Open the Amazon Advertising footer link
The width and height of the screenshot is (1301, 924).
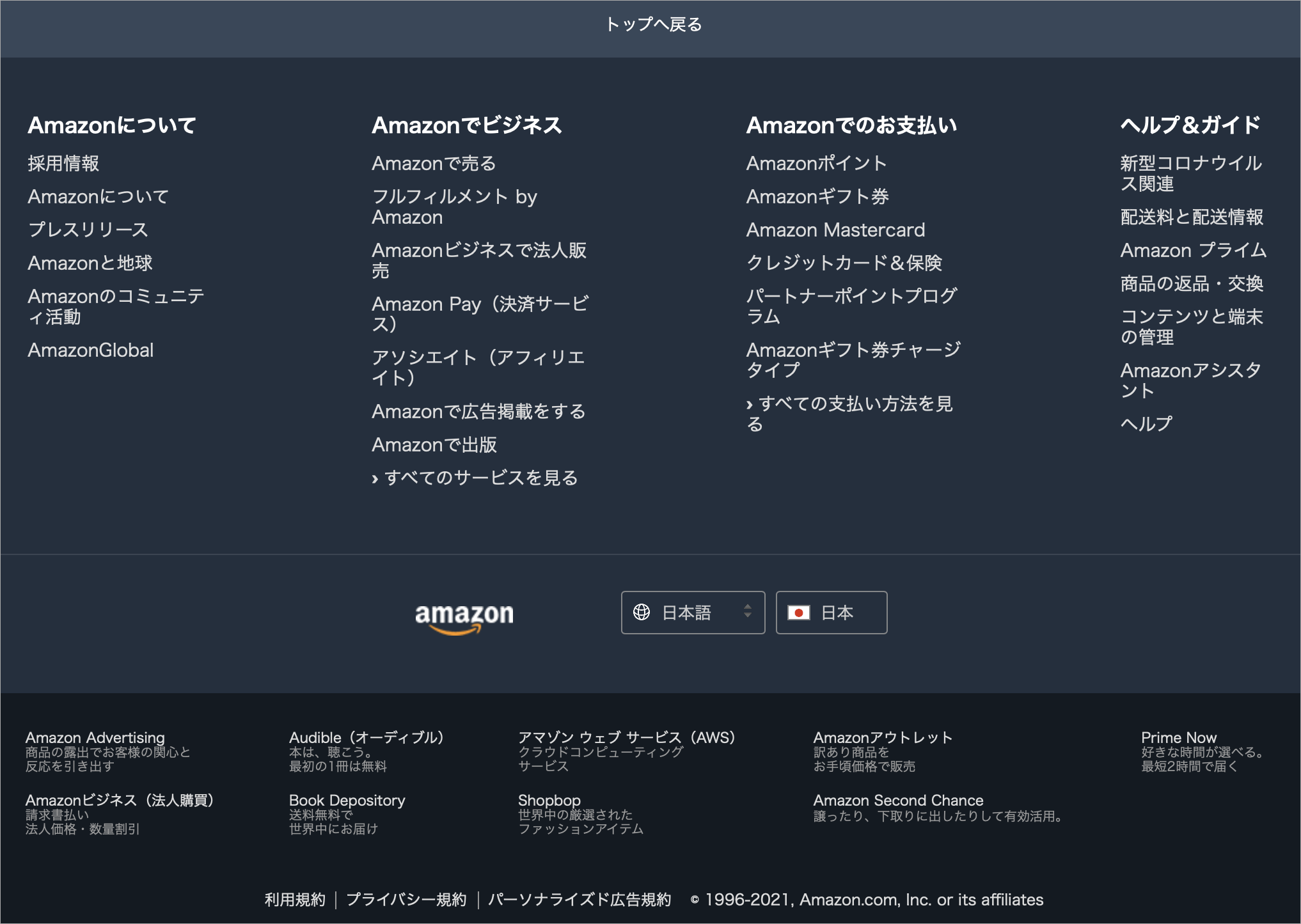95,738
